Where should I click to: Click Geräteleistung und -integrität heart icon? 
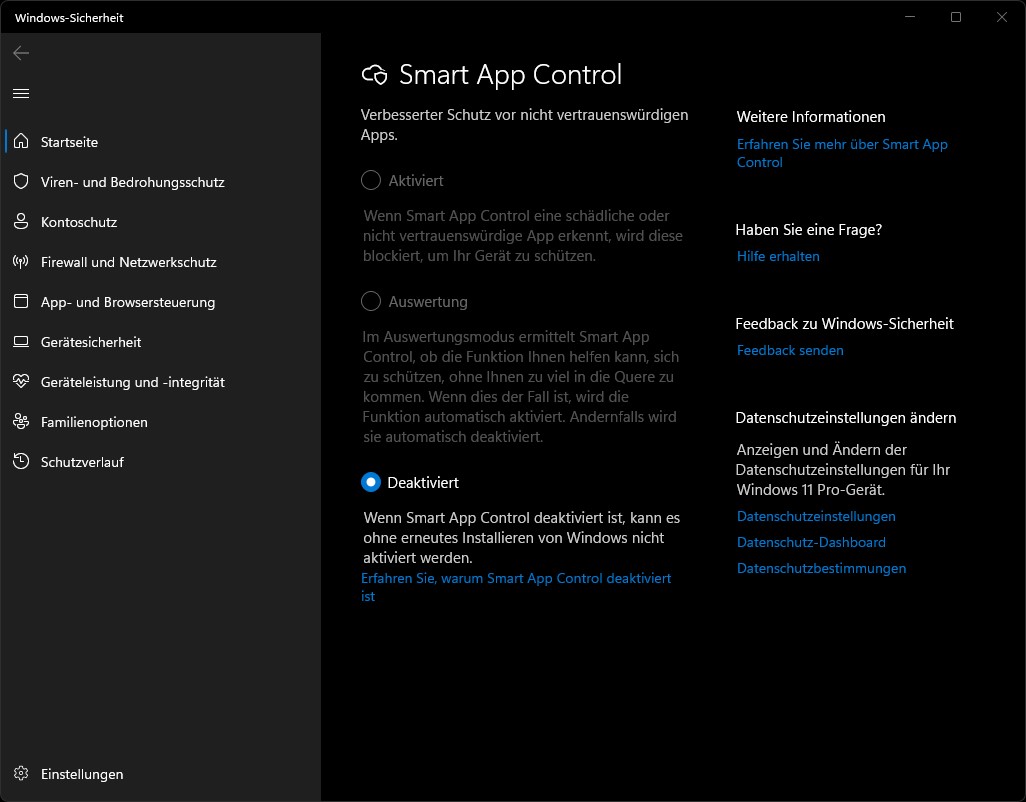21,382
